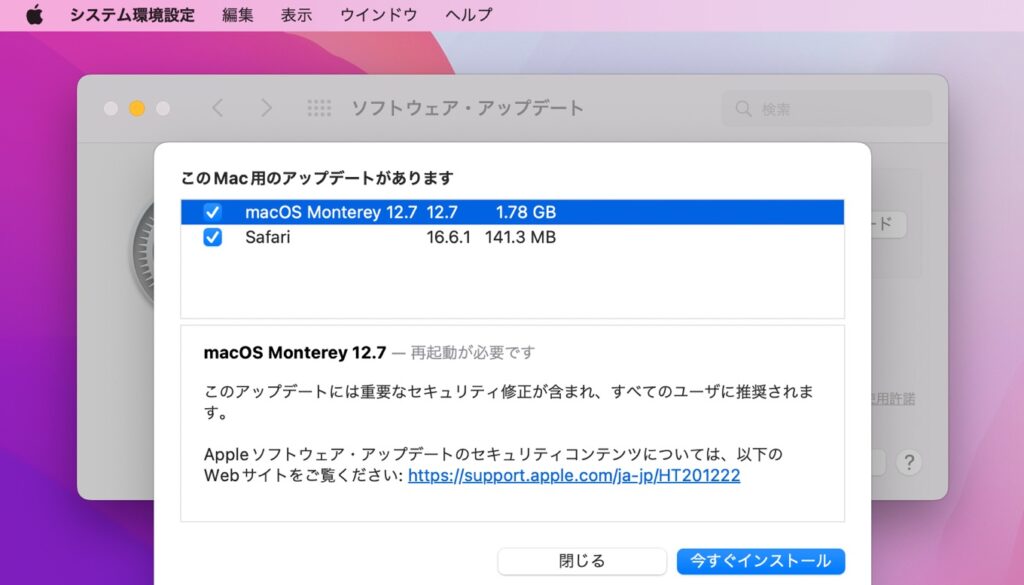Open the 編集 menu
The width and height of the screenshot is (1024, 585).
click(237, 14)
